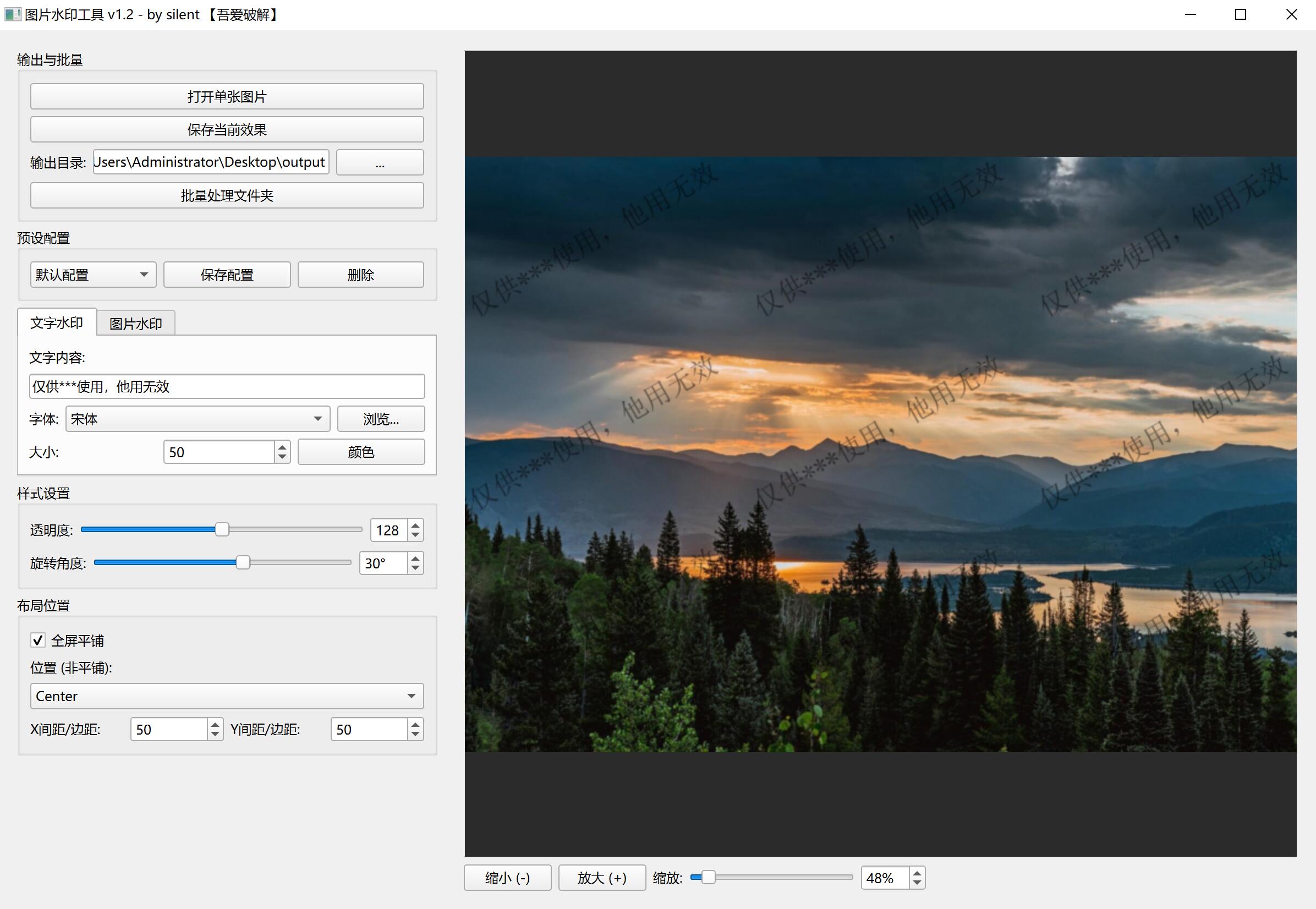
Task: Open the Center position dropdown
Action: 227,696
